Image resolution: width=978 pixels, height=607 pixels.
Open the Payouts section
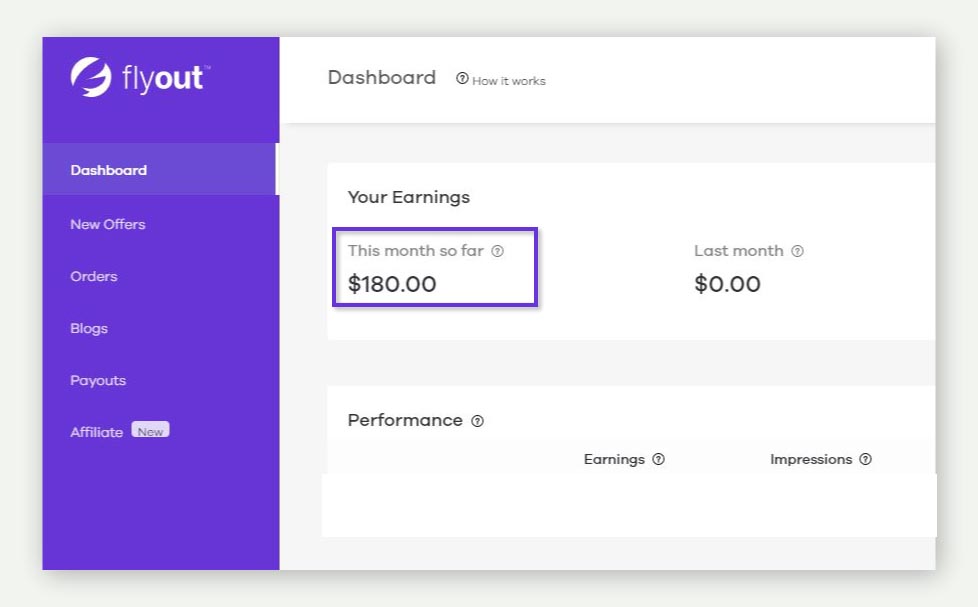pos(98,381)
